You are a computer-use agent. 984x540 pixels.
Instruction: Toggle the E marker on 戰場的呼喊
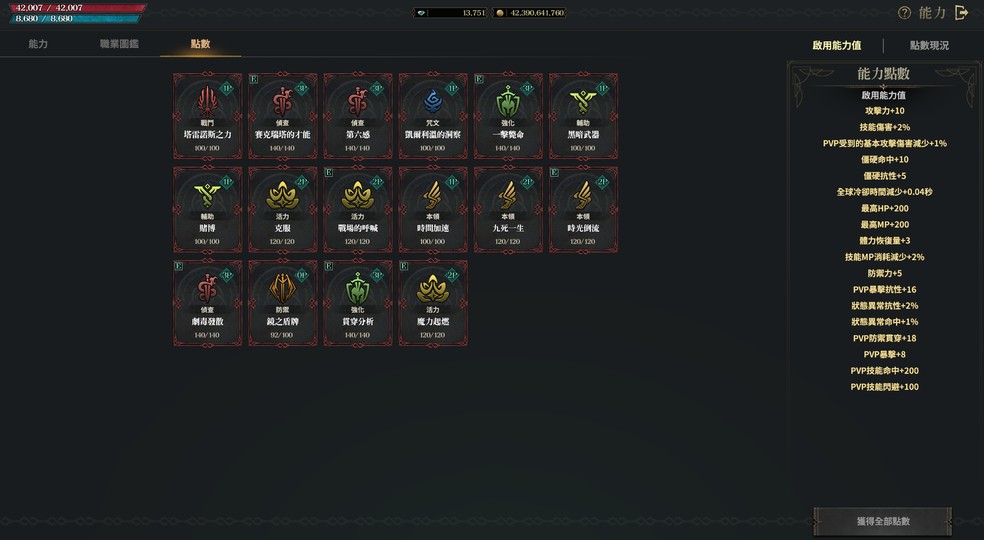tap(329, 173)
